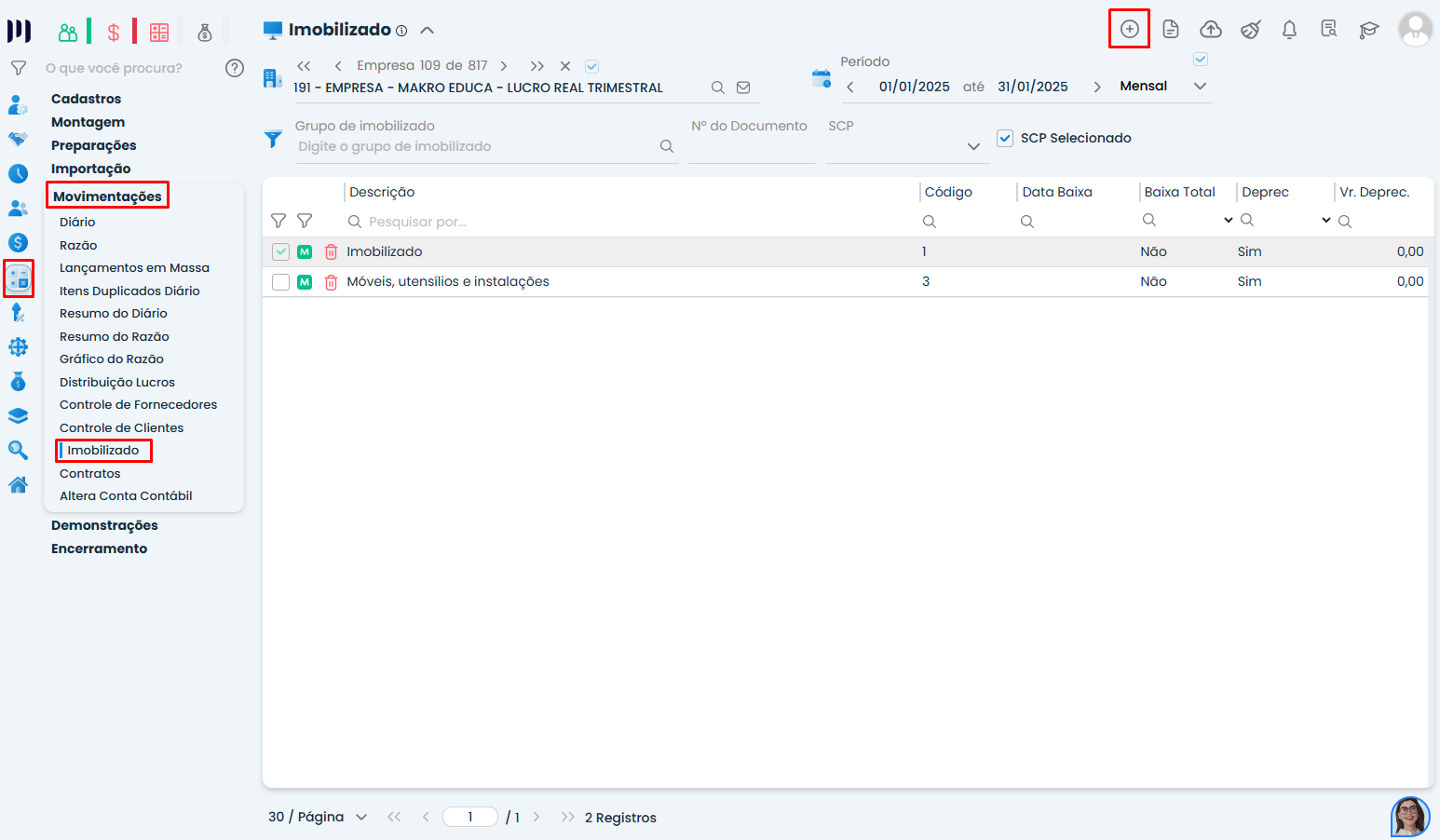Open the notifications bell
Image resolution: width=1440 pixels, height=840 pixels.
[1289, 29]
